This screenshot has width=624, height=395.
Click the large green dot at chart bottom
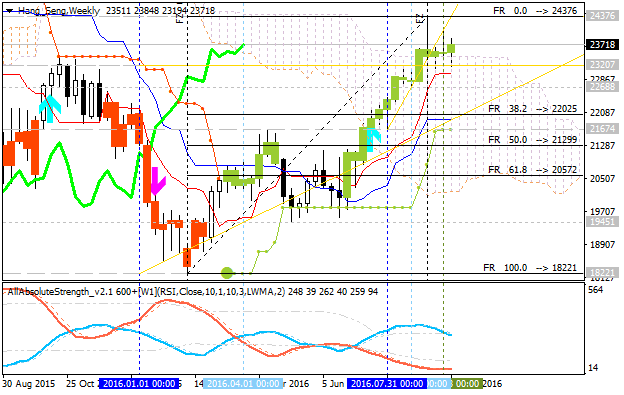tap(227, 273)
